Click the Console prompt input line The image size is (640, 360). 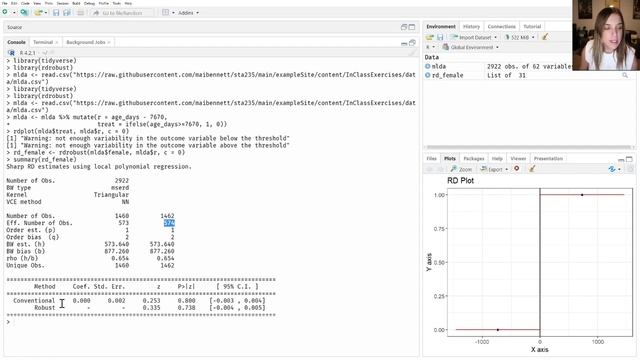pyautogui.click(x=212, y=322)
